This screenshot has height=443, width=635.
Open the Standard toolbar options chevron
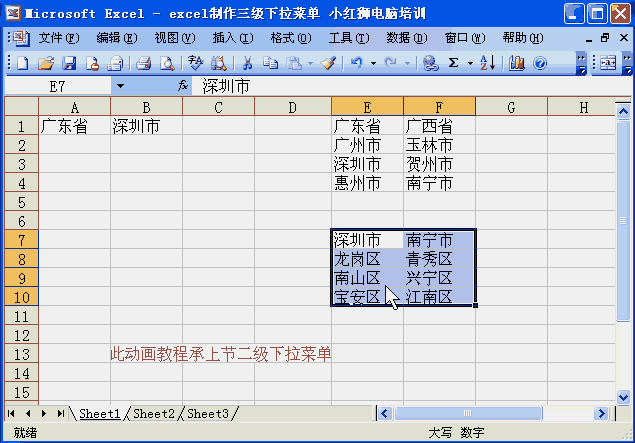click(581, 64)
